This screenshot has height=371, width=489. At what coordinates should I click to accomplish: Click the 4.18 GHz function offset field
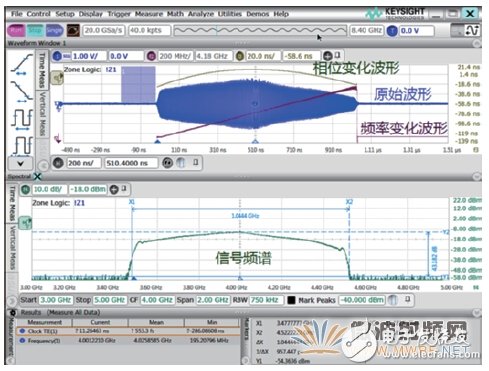click(x=213, y=56)
